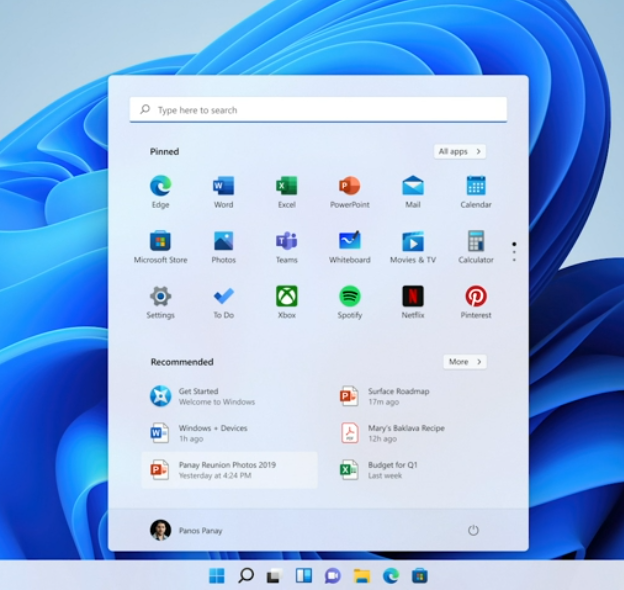624x590 pixels.
Task: Open Surface Roadmap presentation
Action: point(419,396)
